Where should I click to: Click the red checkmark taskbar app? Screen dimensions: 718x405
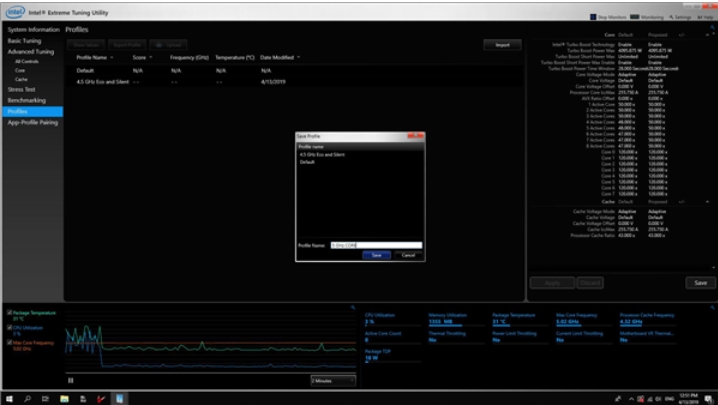[101, 399]
